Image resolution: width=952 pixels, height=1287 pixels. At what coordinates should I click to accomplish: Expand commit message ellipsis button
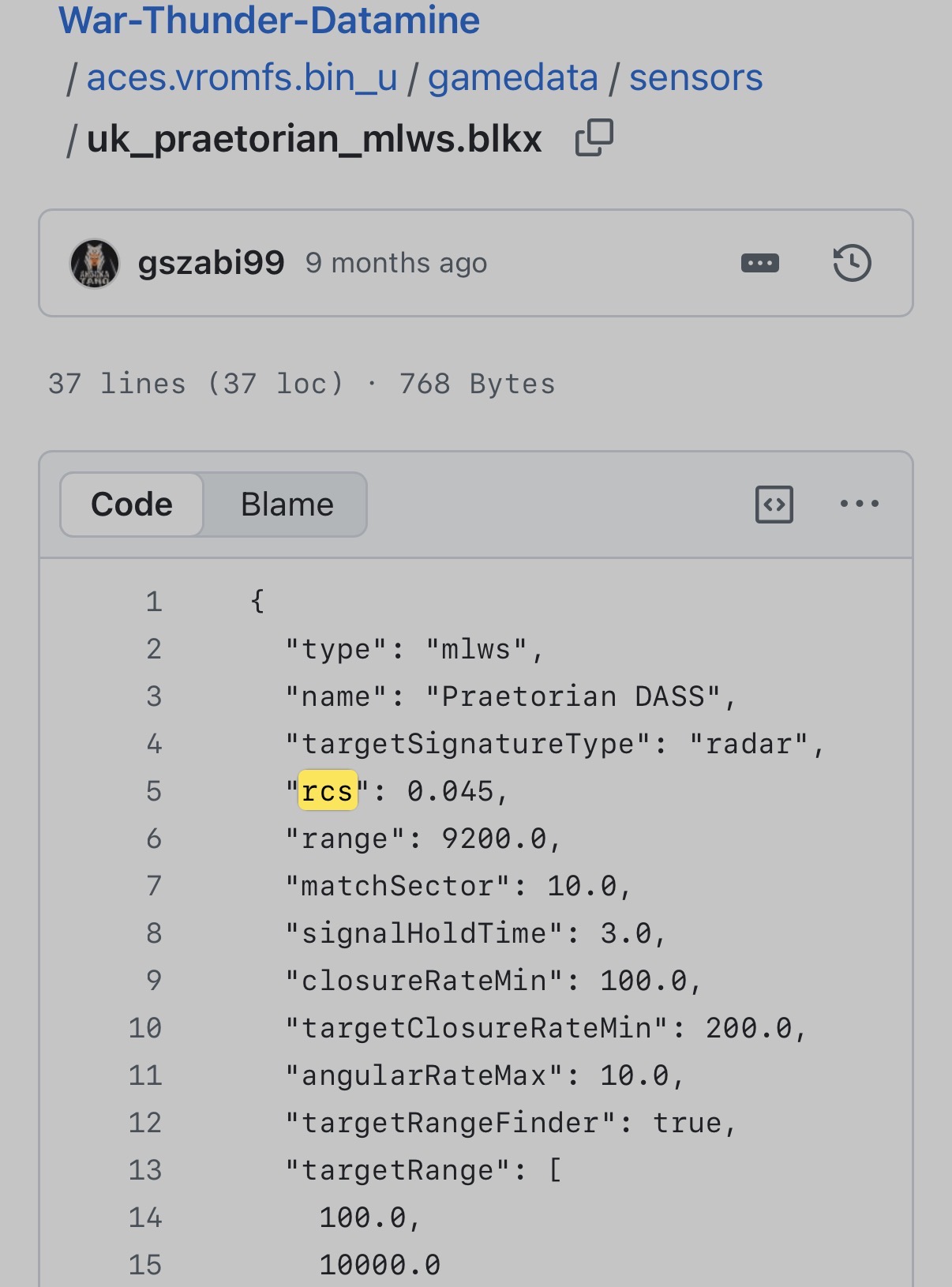[759, 263]
